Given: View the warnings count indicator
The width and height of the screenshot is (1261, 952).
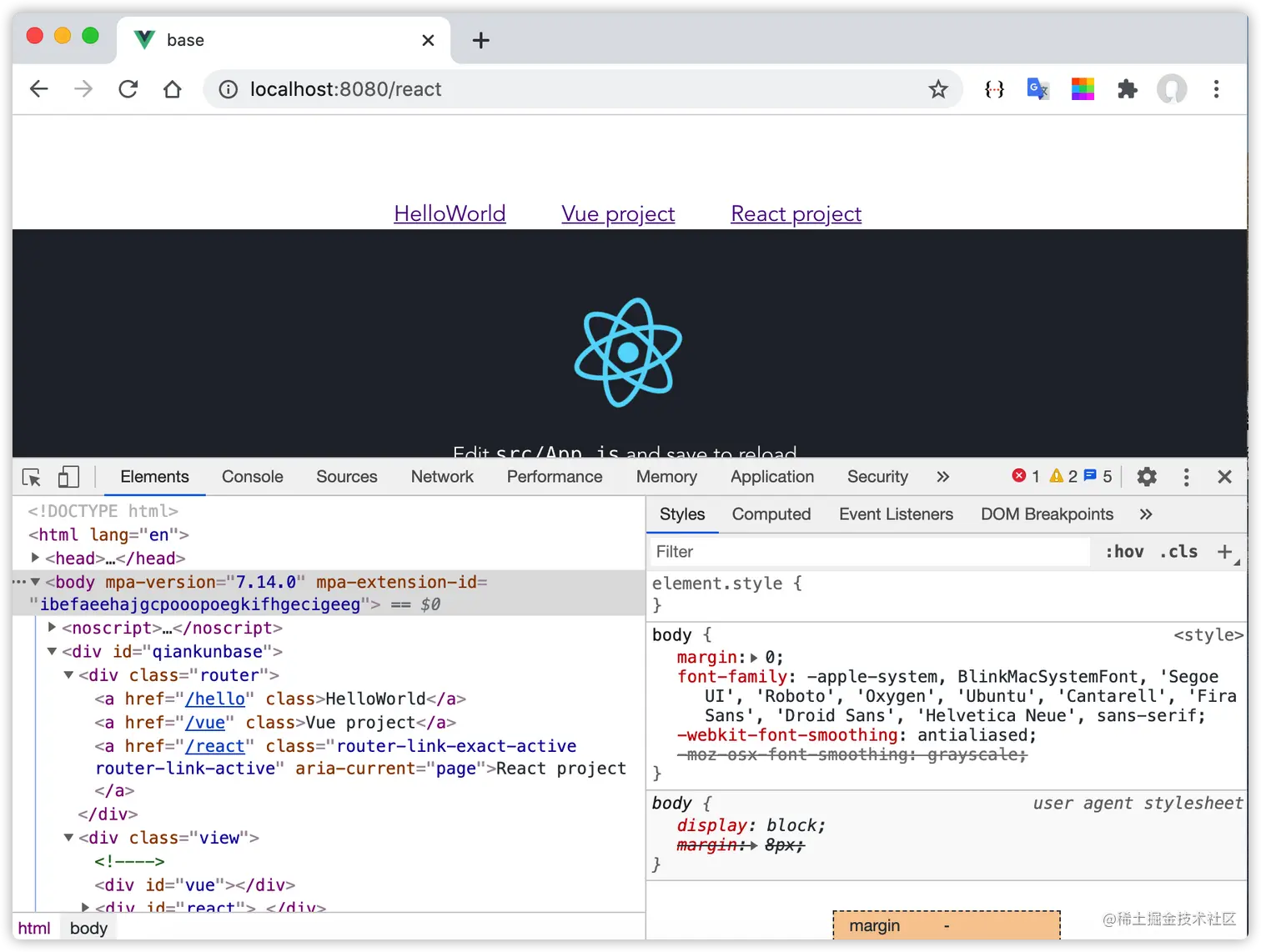Looking at the screenshot, I should (x=1063, y=477).
